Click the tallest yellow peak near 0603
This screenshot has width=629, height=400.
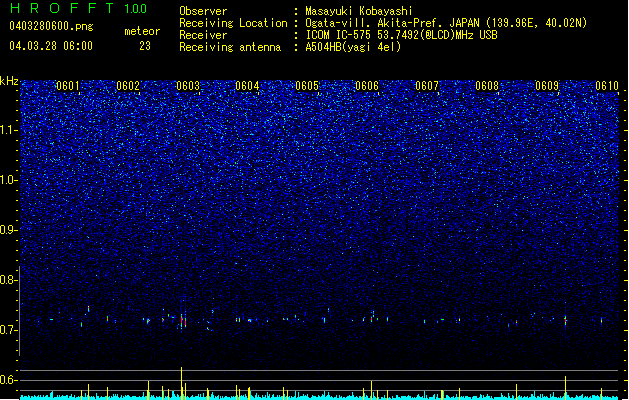[x=181, y=382]
